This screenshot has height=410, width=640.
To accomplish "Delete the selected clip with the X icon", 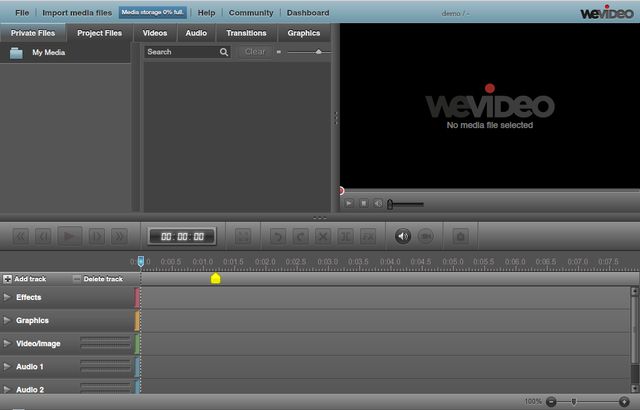I will point(323,236).
